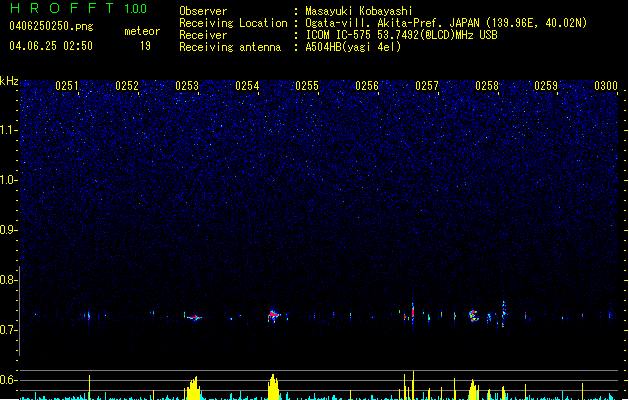This screenshot has width=629, height=400.
Task: Click the 0259 time marker
Action: click(x=546, y=86)
